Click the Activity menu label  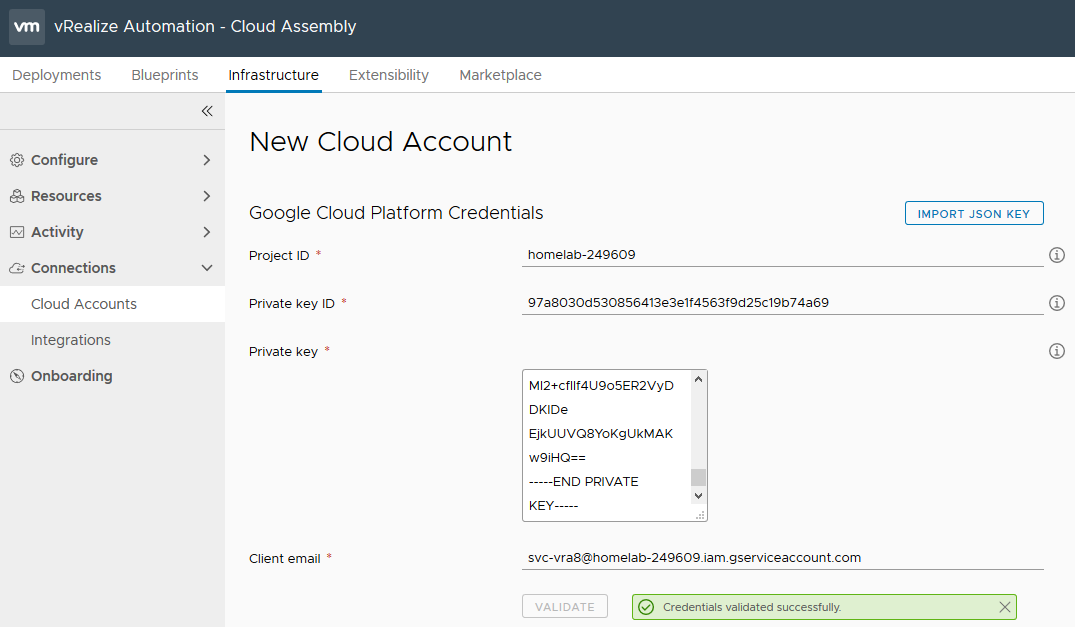[x=57, y=232]
